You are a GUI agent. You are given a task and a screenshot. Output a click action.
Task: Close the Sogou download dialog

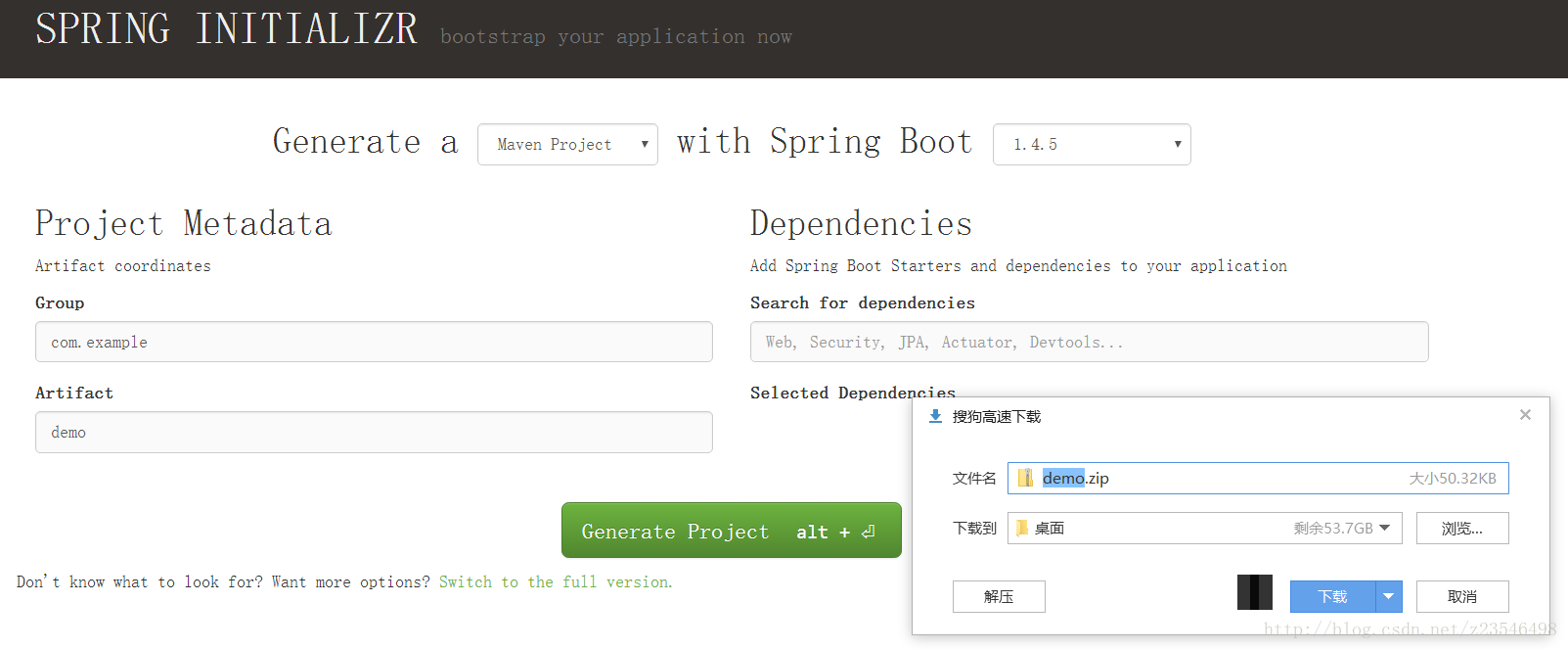1525,415
